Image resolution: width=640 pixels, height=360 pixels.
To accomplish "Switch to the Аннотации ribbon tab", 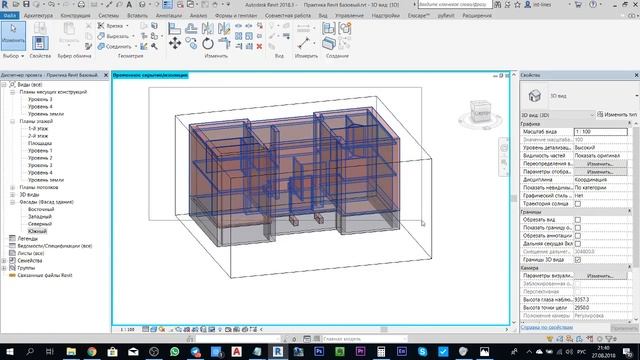I will point(169,16).
